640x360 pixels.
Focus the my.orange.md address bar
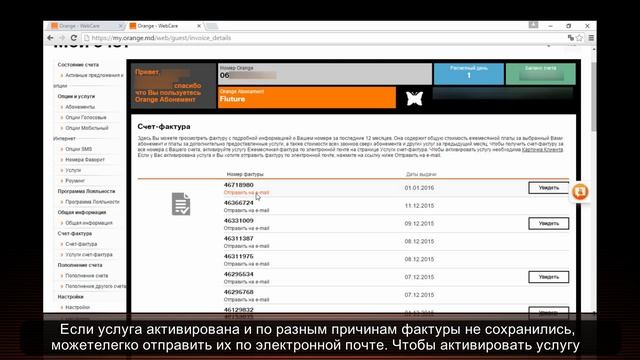point(322,38)
